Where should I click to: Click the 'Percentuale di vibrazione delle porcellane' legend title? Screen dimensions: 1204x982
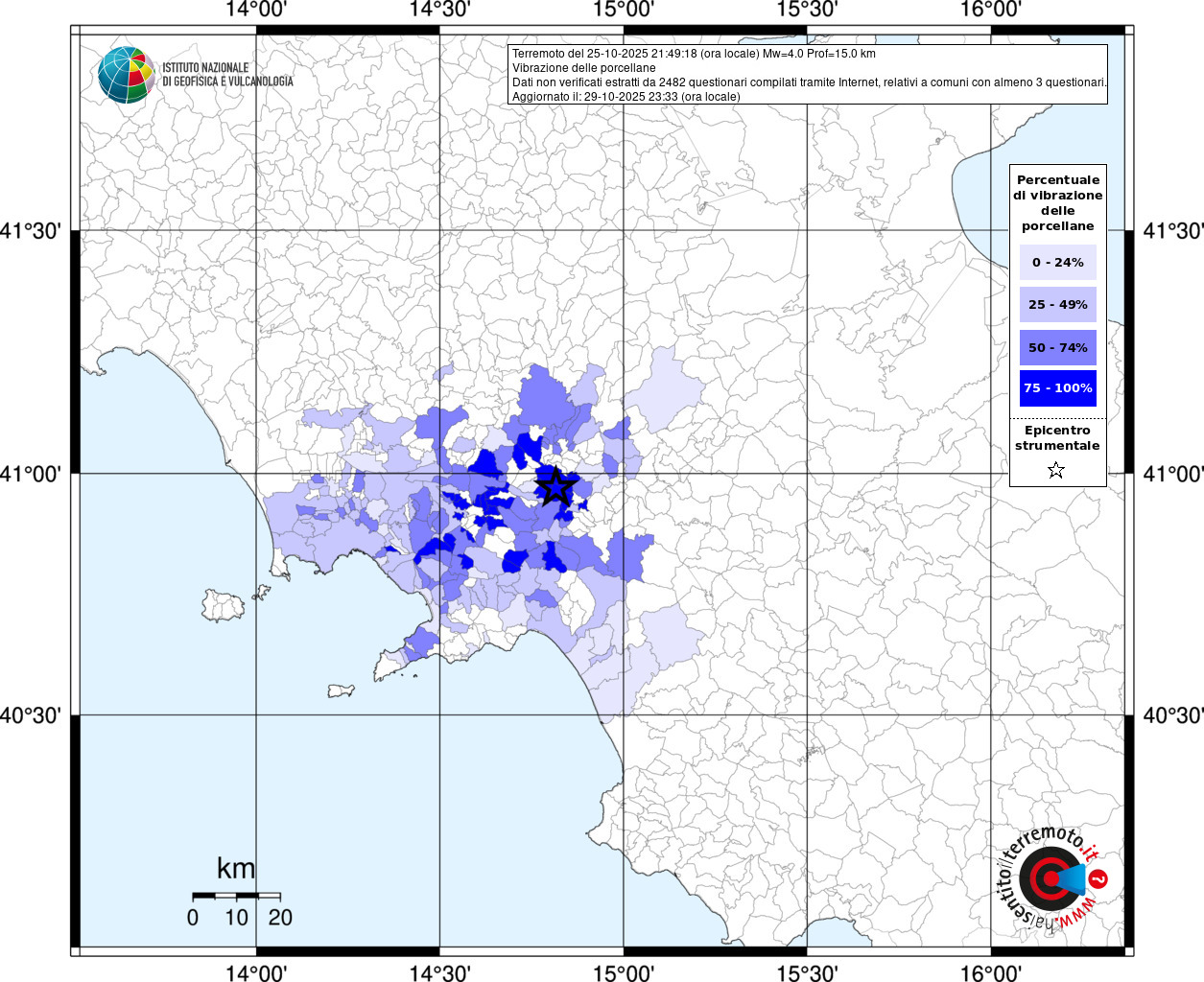1058,202
